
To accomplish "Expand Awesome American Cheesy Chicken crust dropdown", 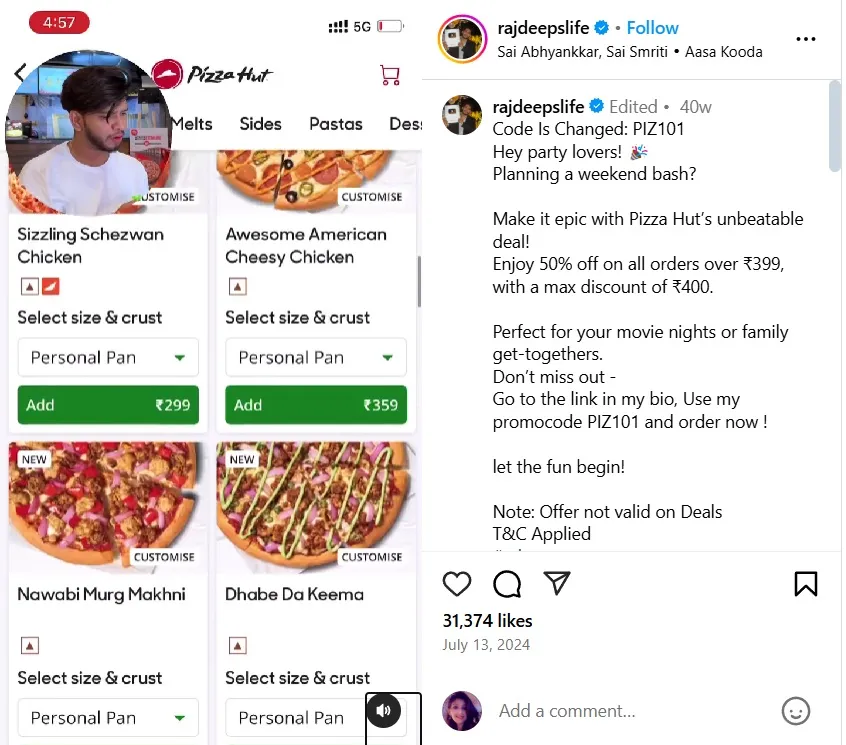I will (315, 357).
